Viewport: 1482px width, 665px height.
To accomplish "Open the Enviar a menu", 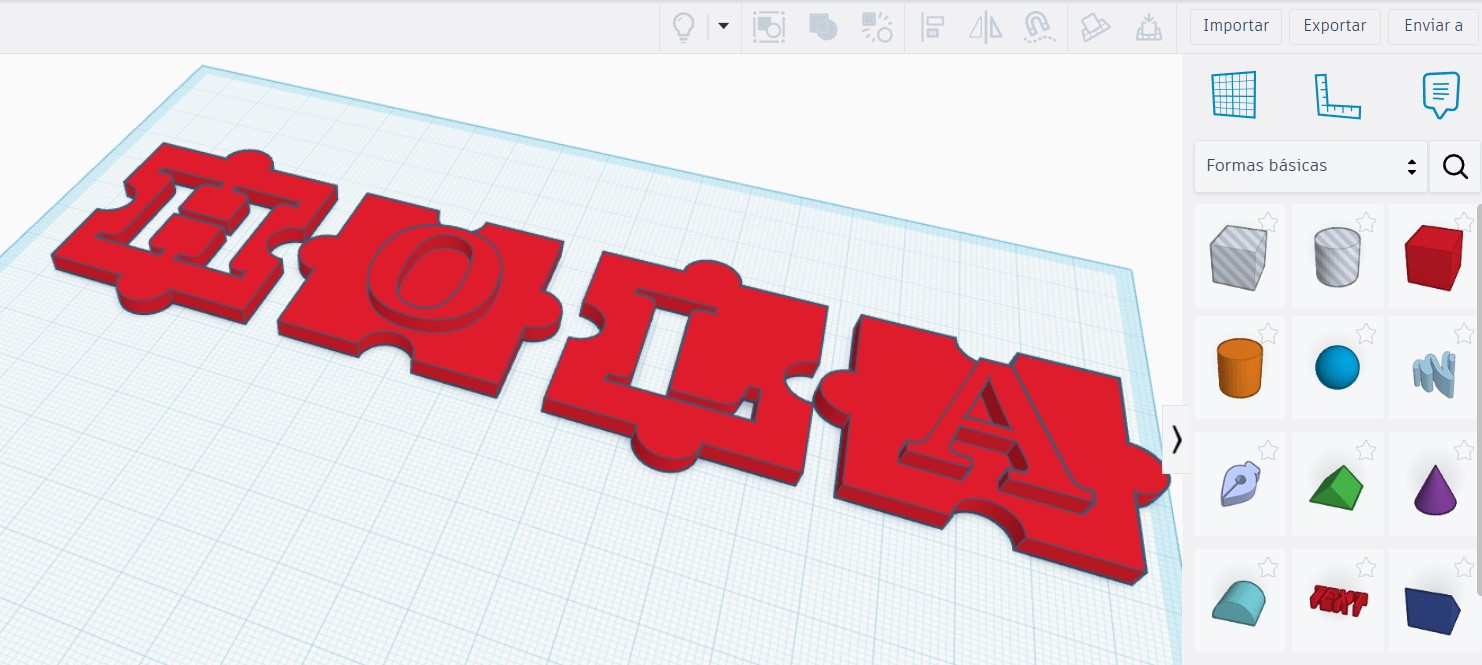I will tap(1433, 26).
